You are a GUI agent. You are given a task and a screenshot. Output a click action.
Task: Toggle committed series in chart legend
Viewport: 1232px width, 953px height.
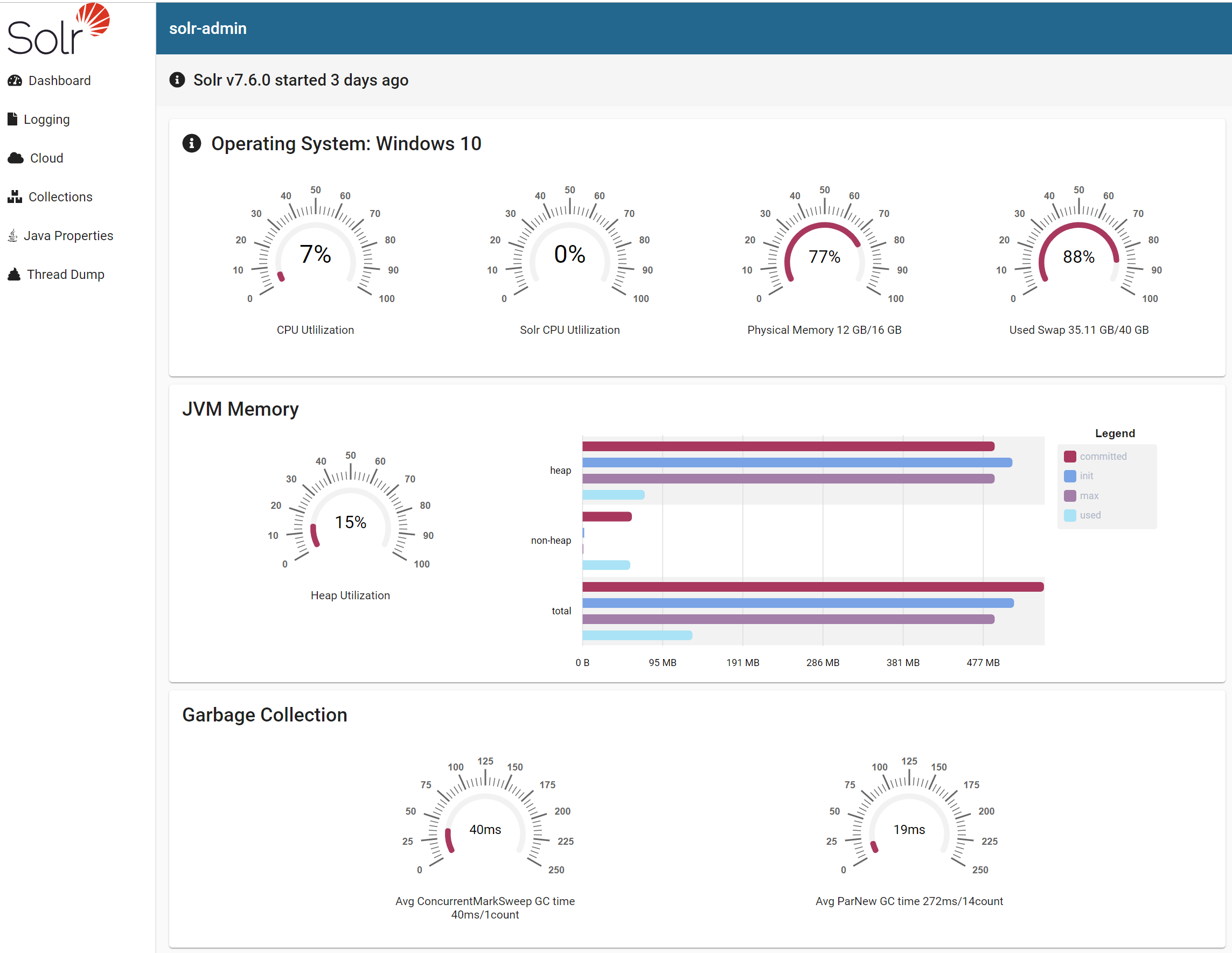[x=1103, y=456]
